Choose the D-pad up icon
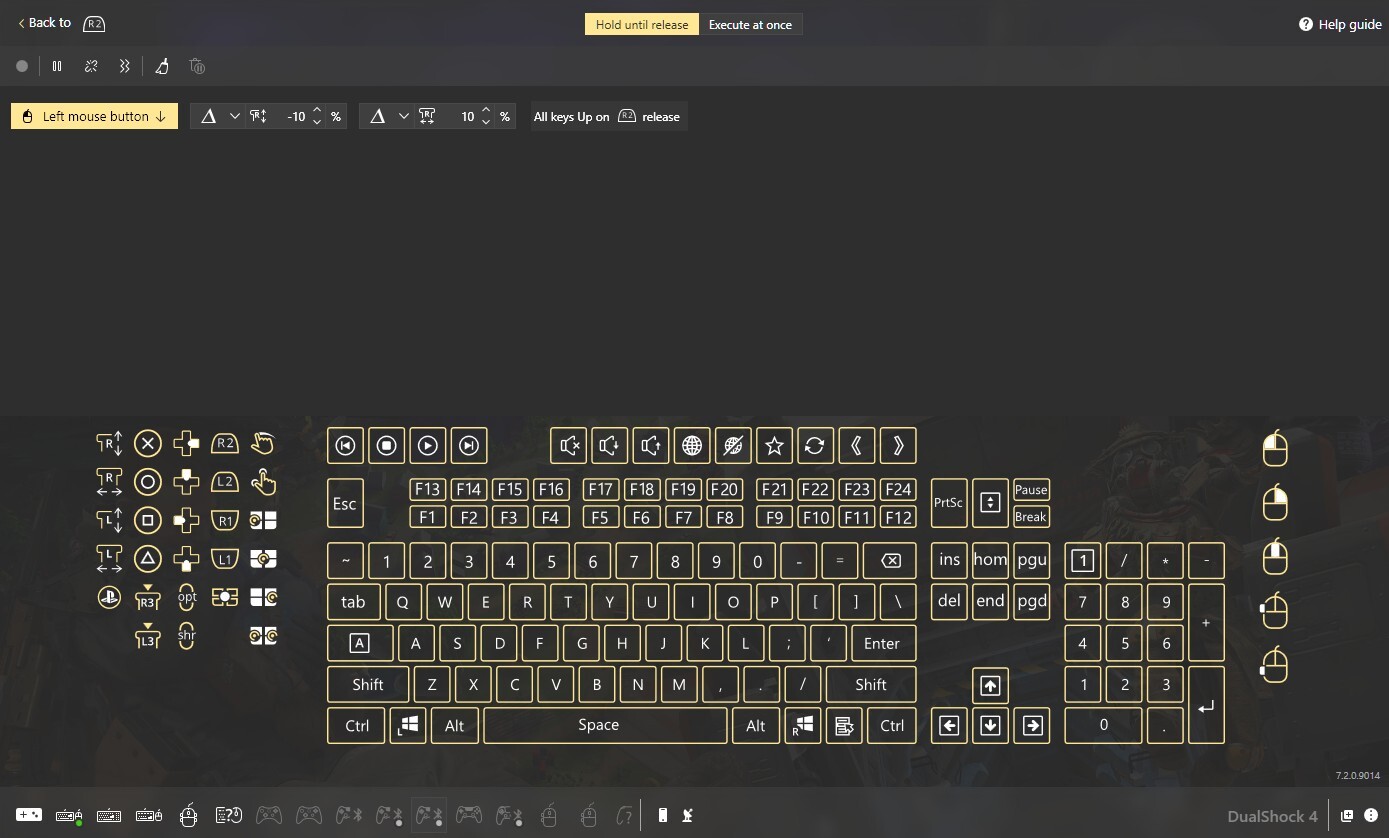This screenshot has width=1389, height=838. (186, 482)
